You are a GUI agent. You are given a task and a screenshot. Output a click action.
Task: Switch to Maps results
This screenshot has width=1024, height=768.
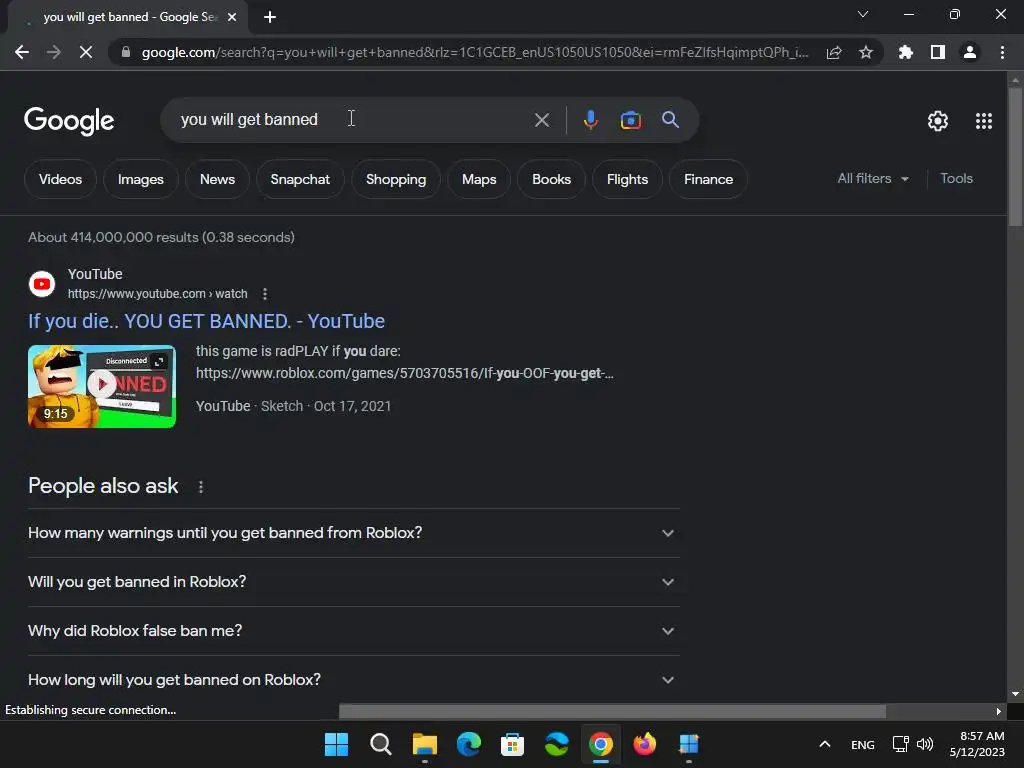pos(479,179)
